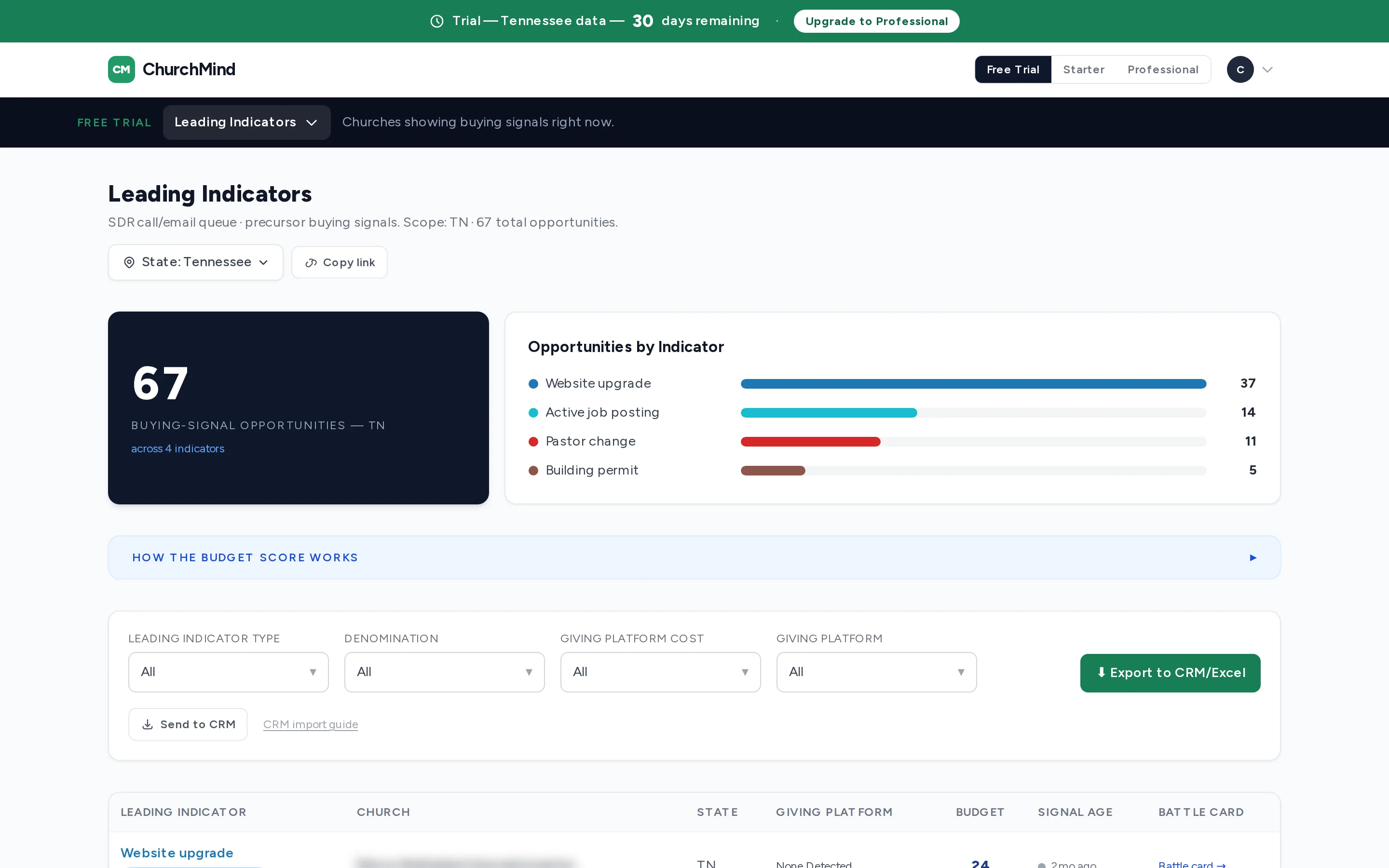Click the Pastor change bar

pos(810,441)
